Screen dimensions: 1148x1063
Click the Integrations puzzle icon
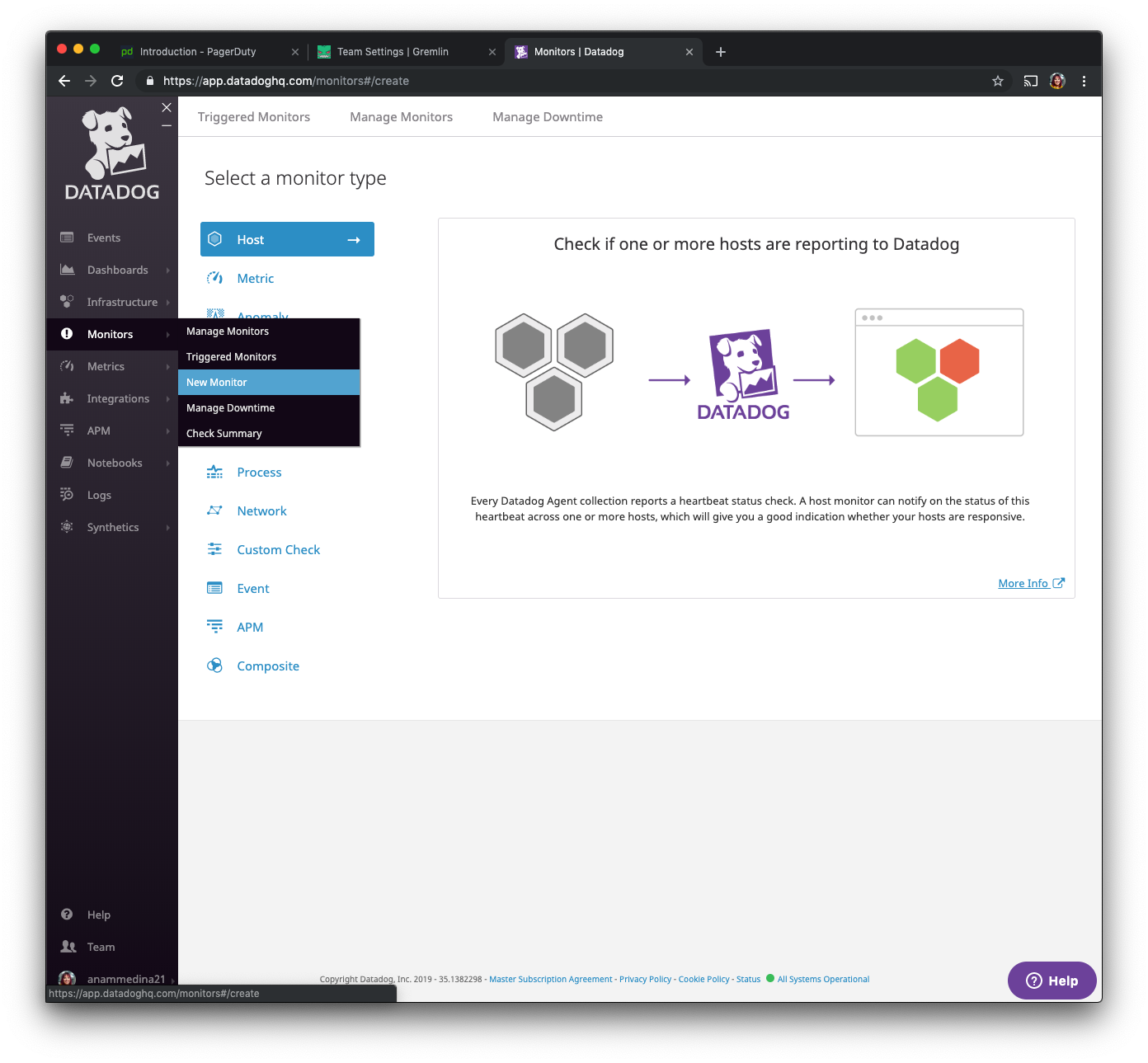tap(67, 398)
